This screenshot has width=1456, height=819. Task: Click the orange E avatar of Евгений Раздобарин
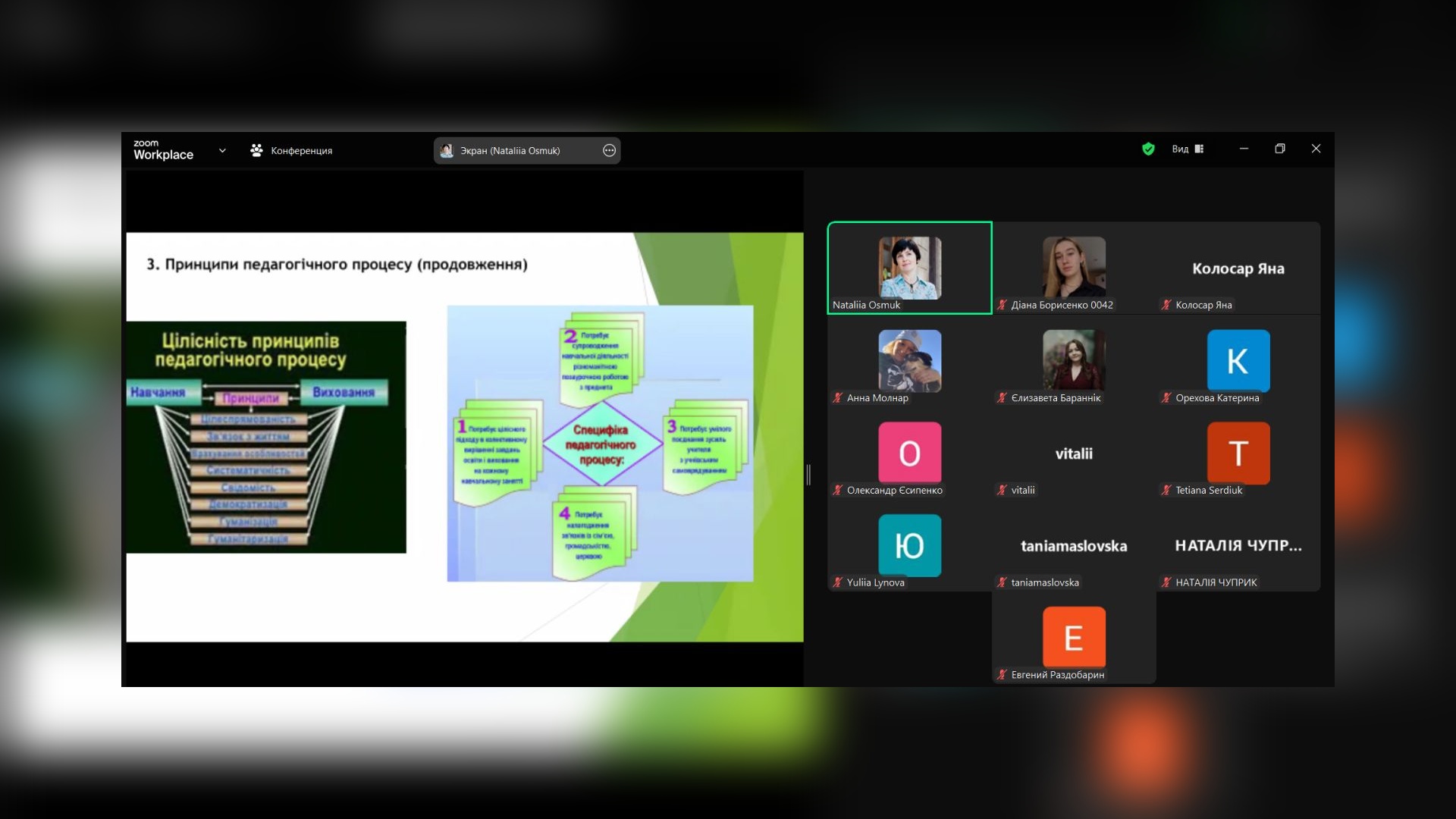click(x=1074, y=638)
